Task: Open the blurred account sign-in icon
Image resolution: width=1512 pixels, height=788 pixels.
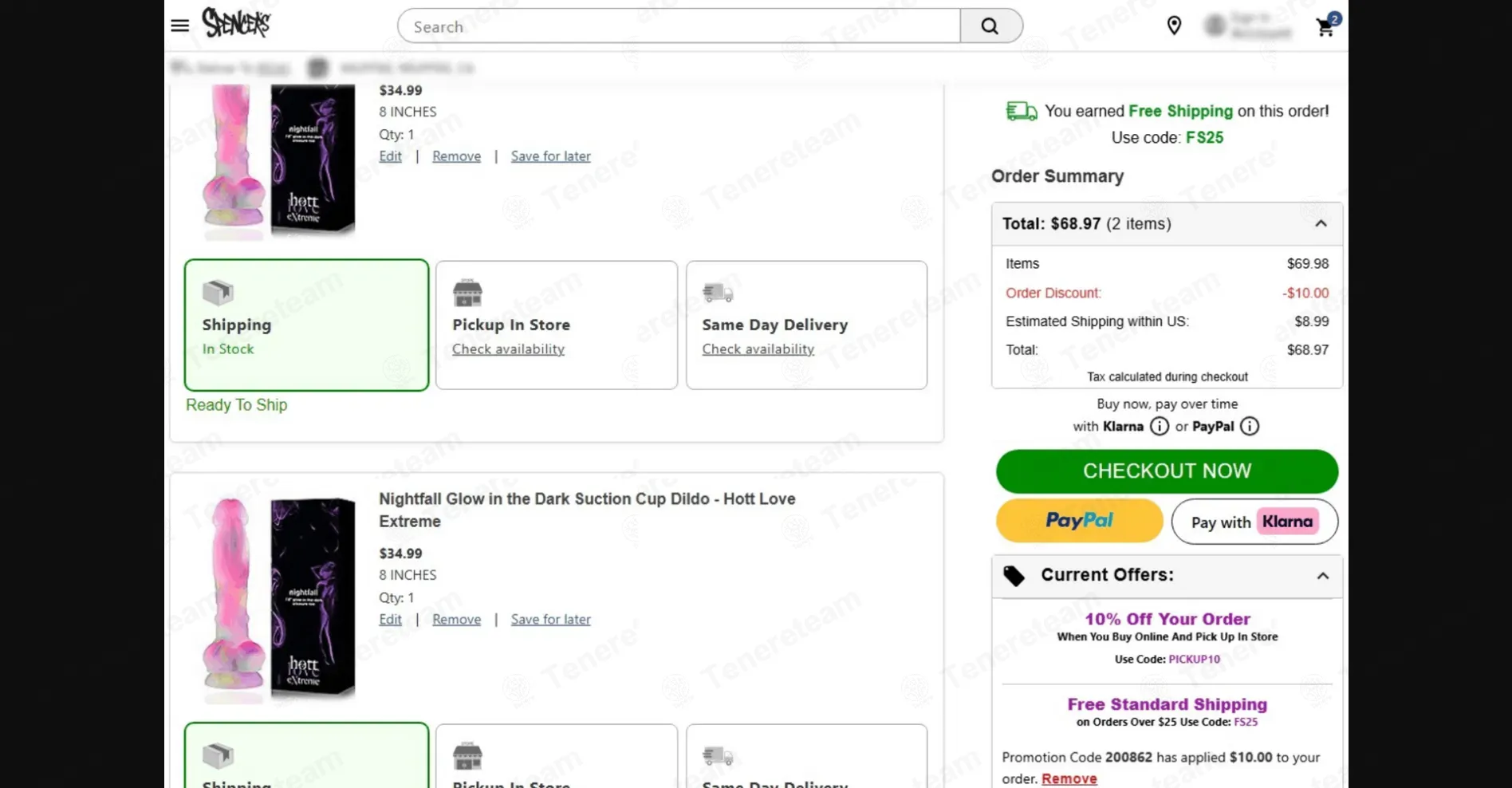Action: click(x=1215, y=26)
